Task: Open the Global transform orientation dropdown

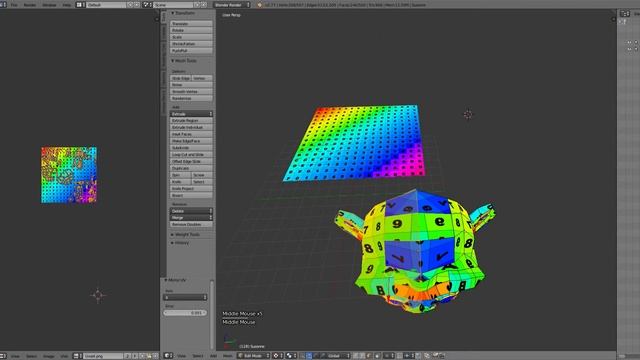Action: tap(336, 356)
